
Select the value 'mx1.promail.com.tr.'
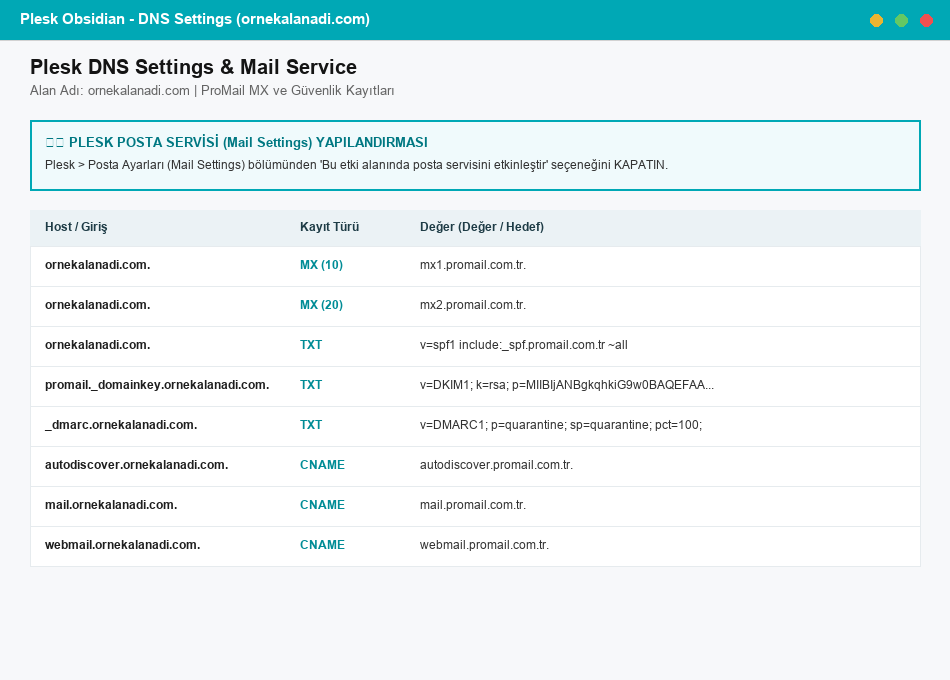point(473,265)
